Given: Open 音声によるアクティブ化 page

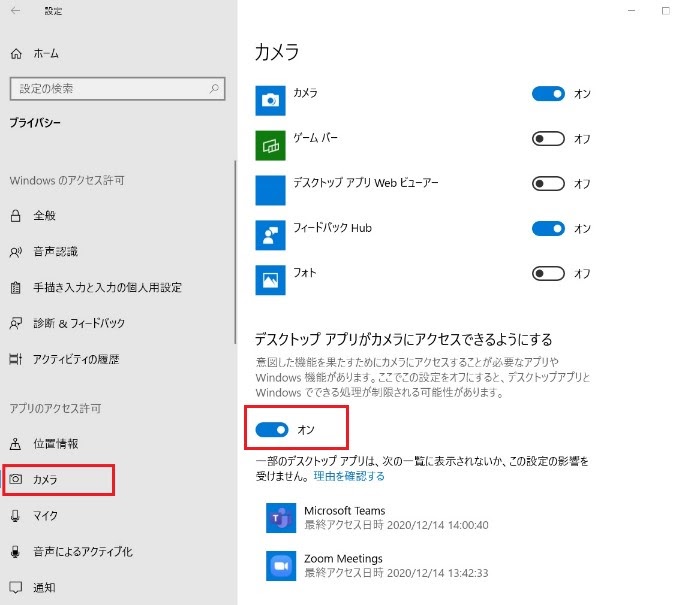Looking at the screenshot, I should [x=83, y=552].
